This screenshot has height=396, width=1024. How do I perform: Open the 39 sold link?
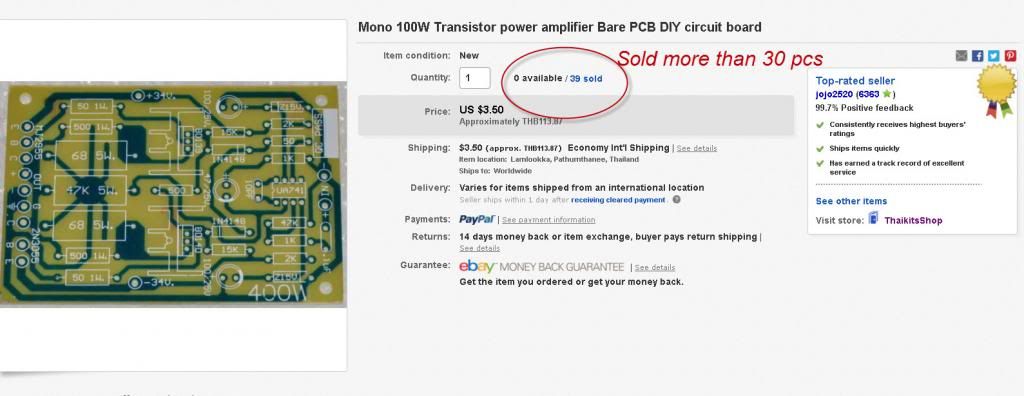click(586, 78)
